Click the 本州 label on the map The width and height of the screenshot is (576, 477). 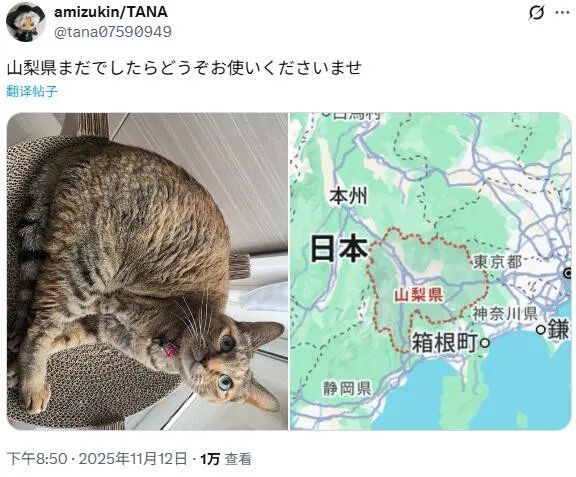click(x=348, y=196)
